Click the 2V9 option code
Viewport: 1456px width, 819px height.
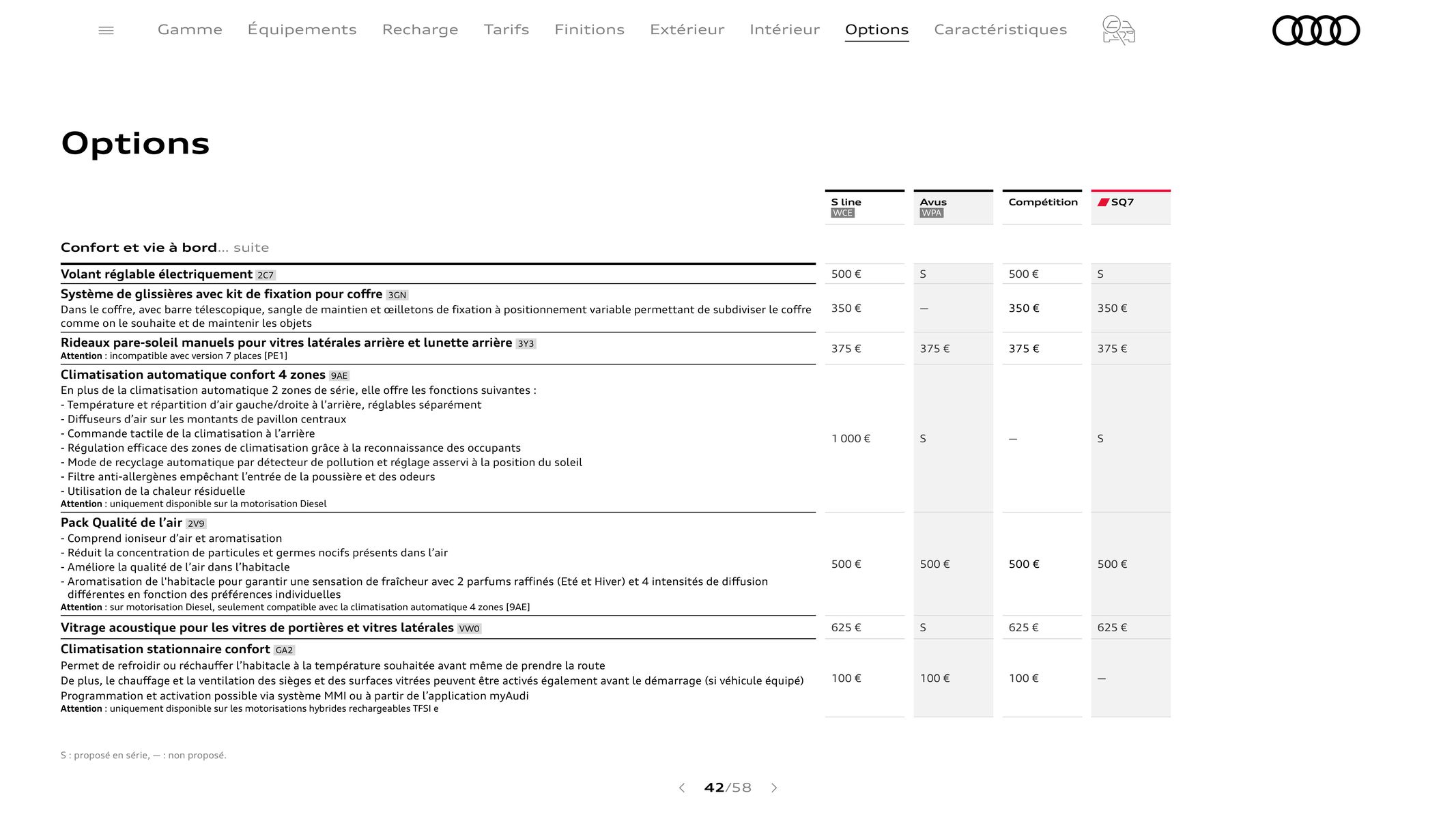[x=196, y=523]
